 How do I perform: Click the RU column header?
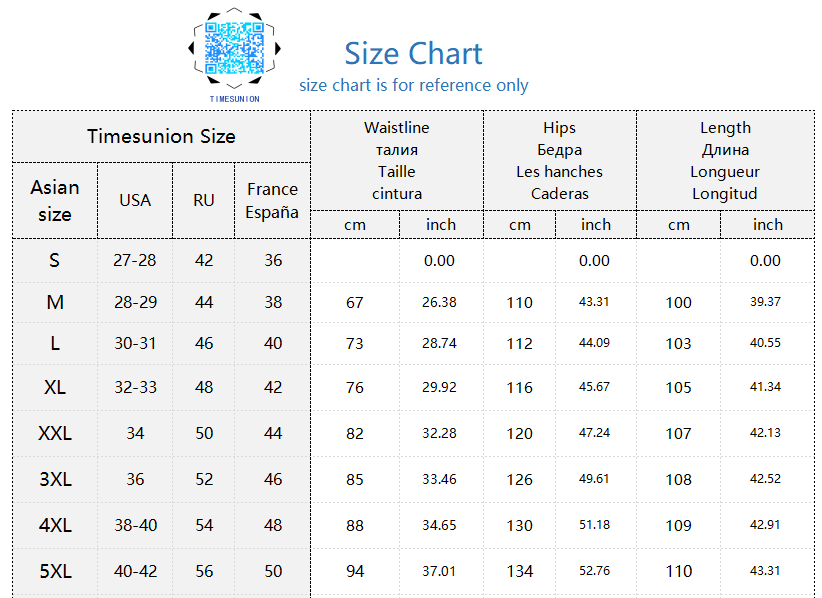(x=204, y=201)
